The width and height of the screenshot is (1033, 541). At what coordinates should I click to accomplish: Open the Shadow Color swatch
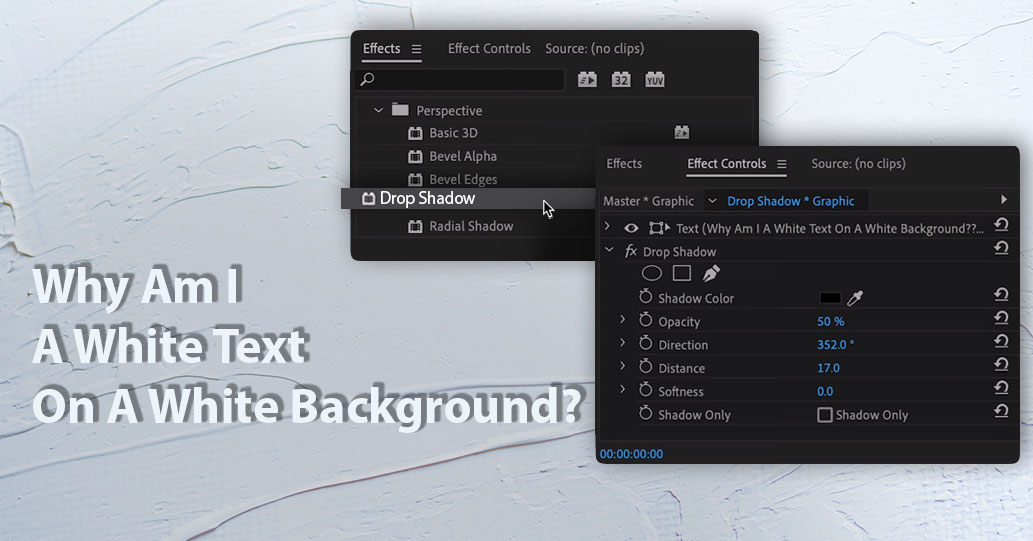830,298
